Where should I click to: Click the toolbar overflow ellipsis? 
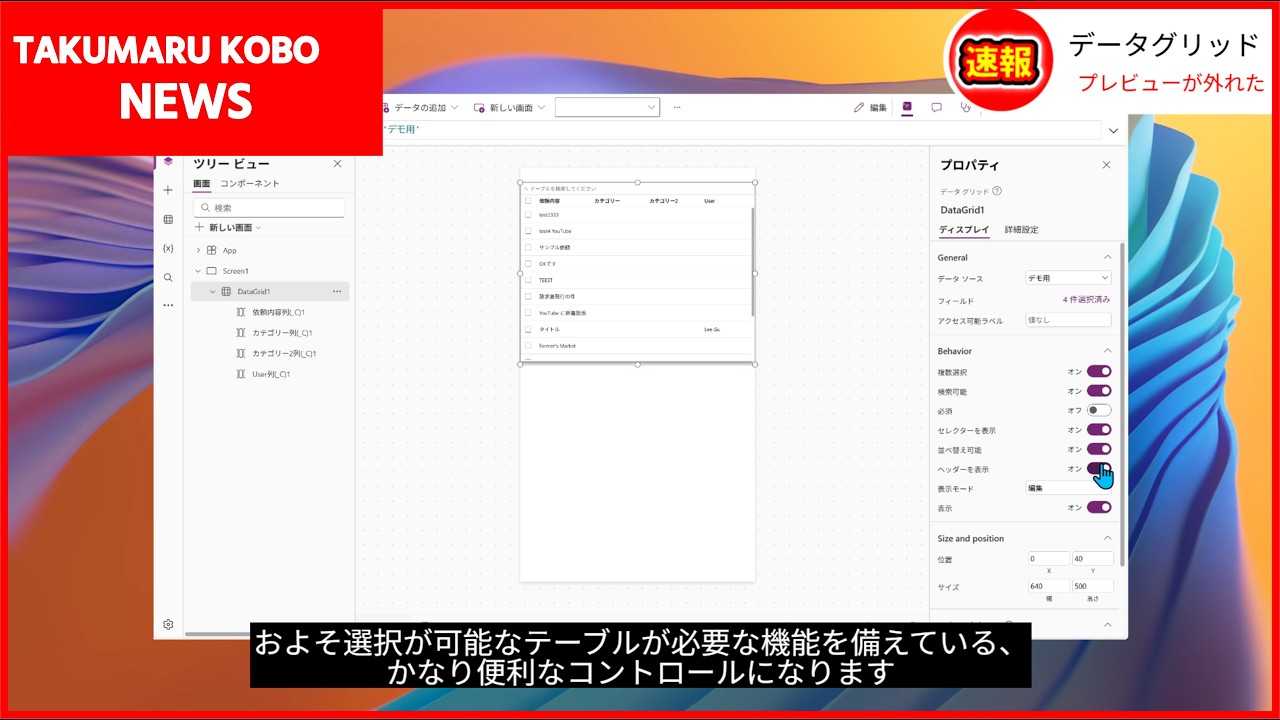coord(677,107)
